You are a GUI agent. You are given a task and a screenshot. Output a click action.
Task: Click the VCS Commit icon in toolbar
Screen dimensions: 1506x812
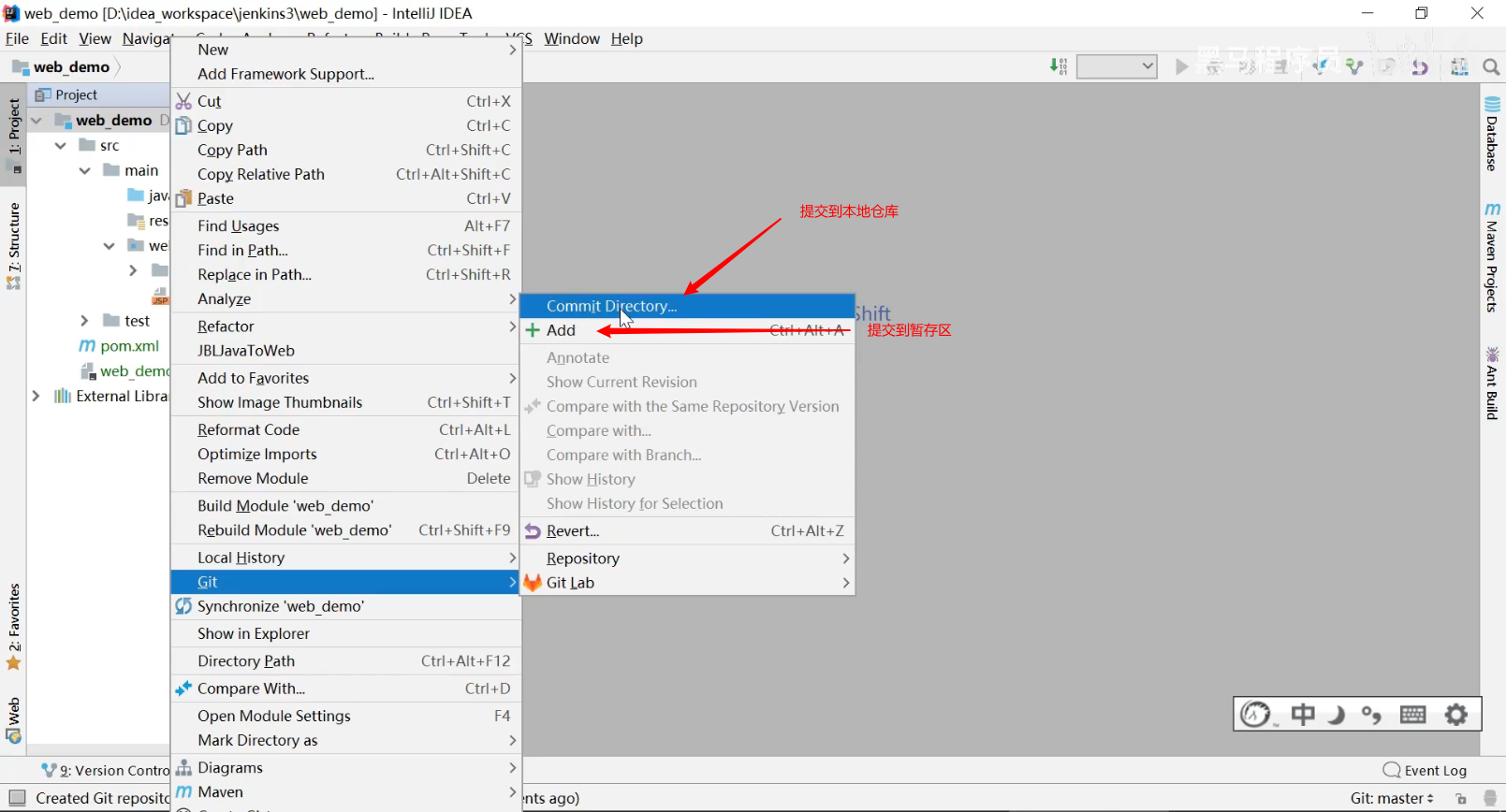tap(1353, 66)
